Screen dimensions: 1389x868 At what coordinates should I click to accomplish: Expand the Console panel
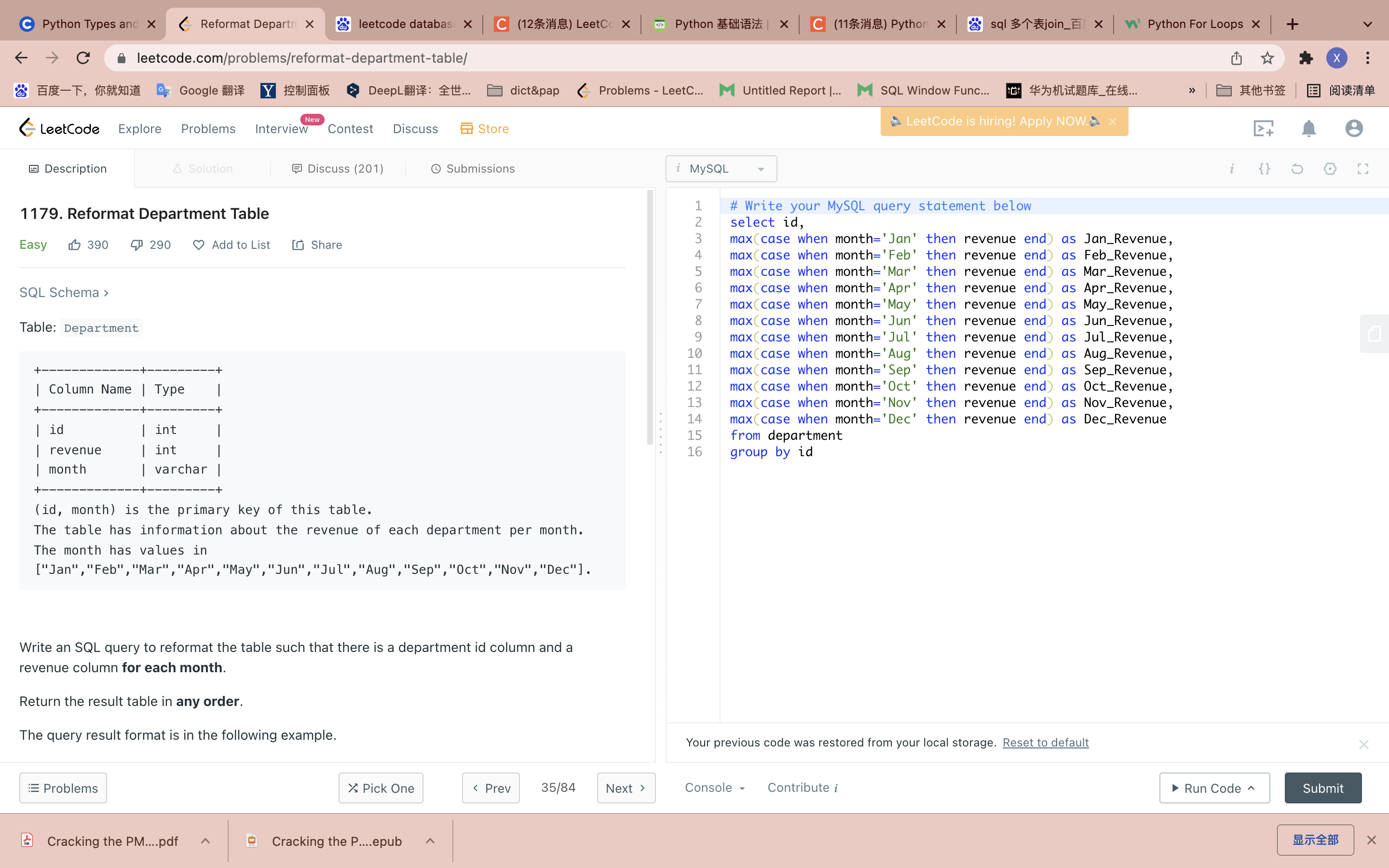point(715,787)
